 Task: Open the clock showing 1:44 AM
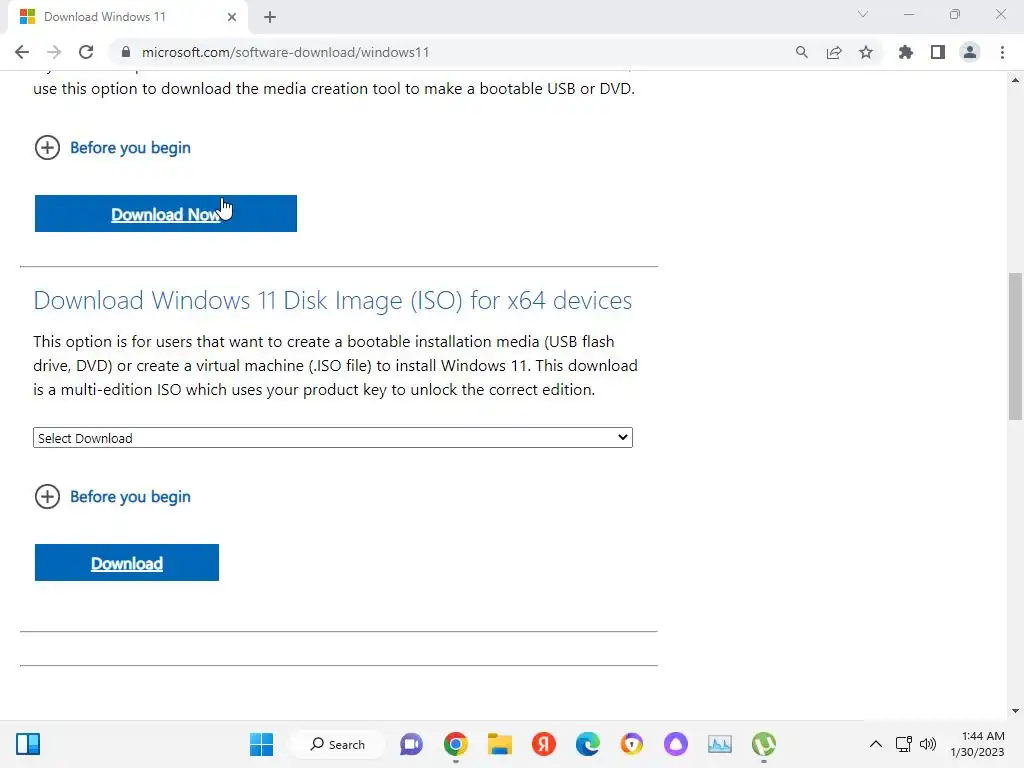pos(977,744)
